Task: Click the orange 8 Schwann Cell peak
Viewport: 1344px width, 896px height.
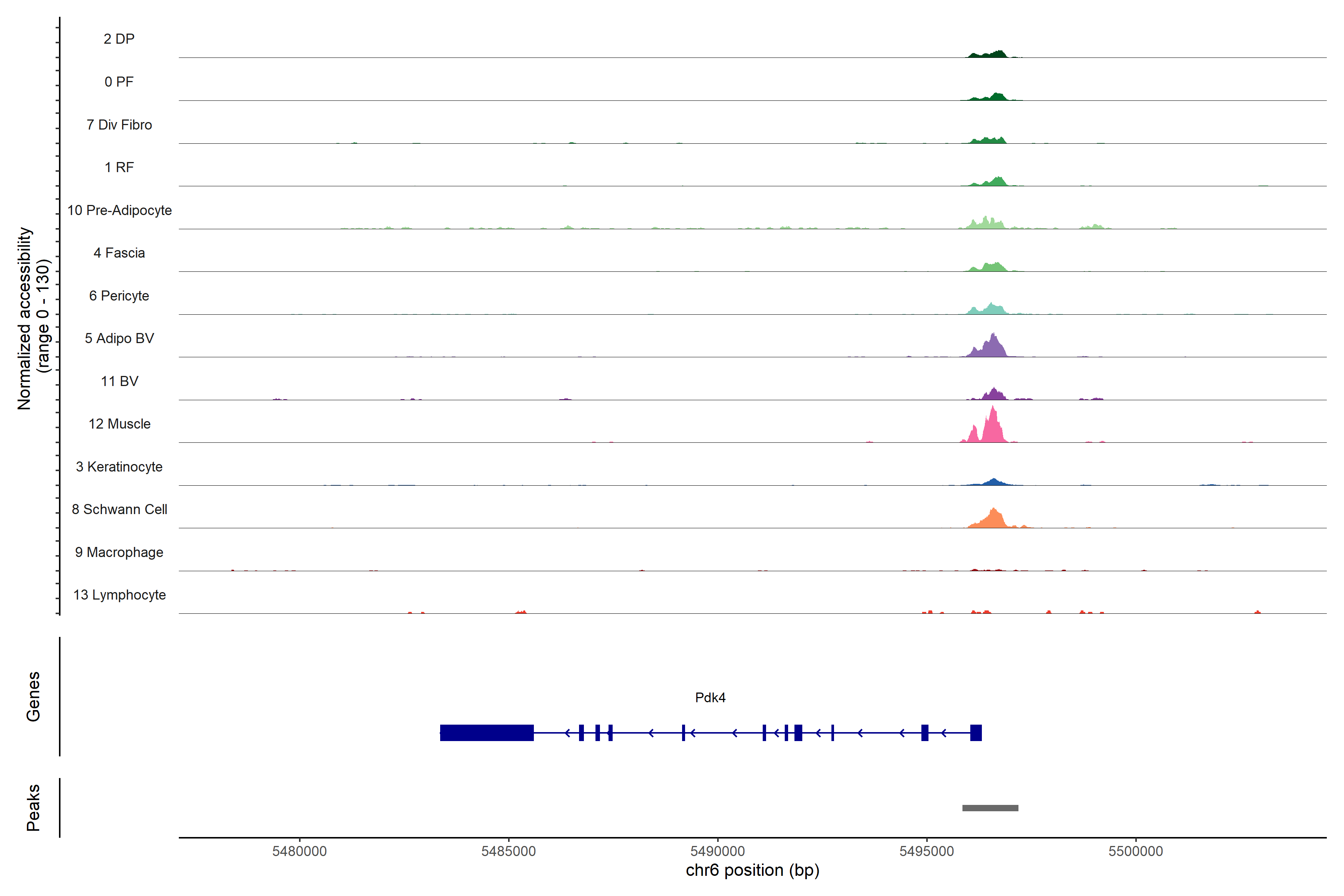Action: click(994, 519)
